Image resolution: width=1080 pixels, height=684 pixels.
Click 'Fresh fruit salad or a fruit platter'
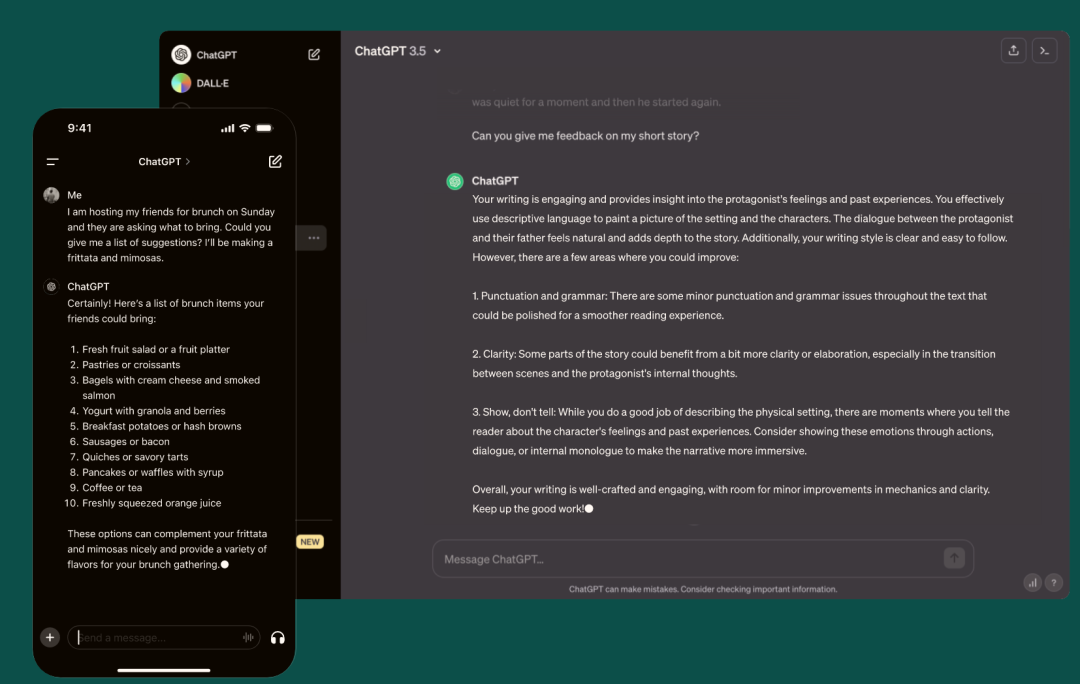click(156, 349)
